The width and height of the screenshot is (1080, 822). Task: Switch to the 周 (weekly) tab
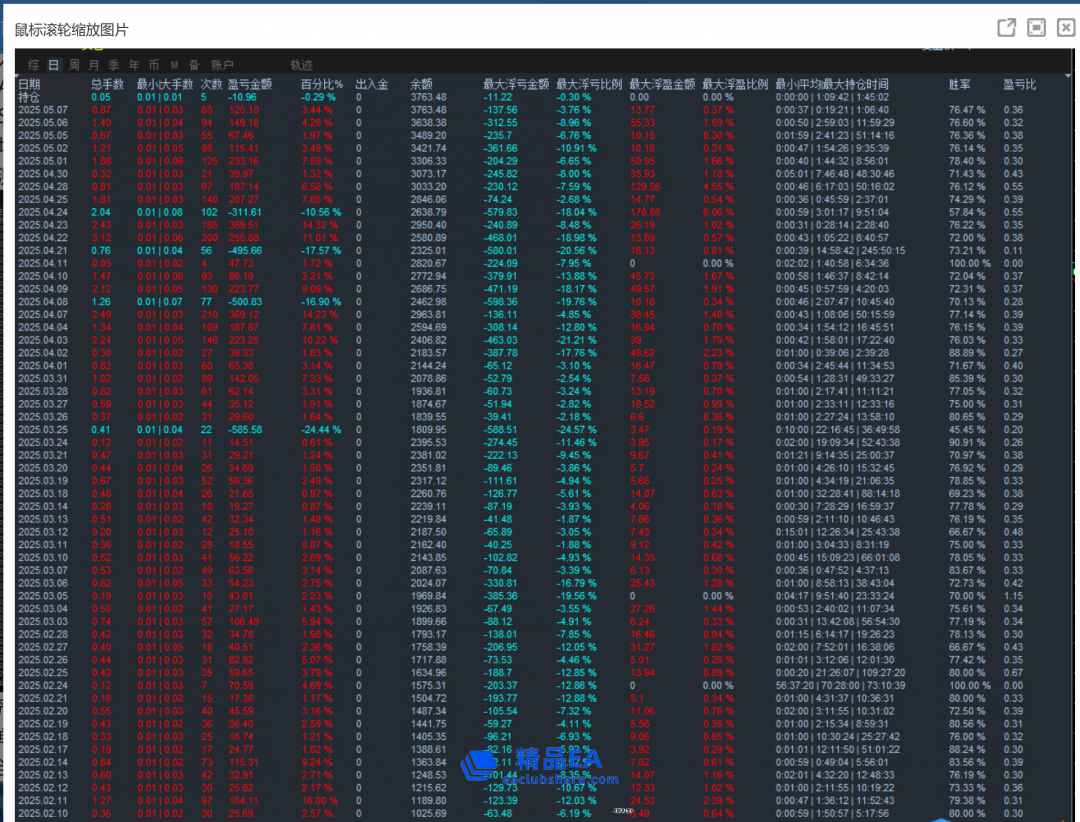pyautogui.click(x=75, y=65)
